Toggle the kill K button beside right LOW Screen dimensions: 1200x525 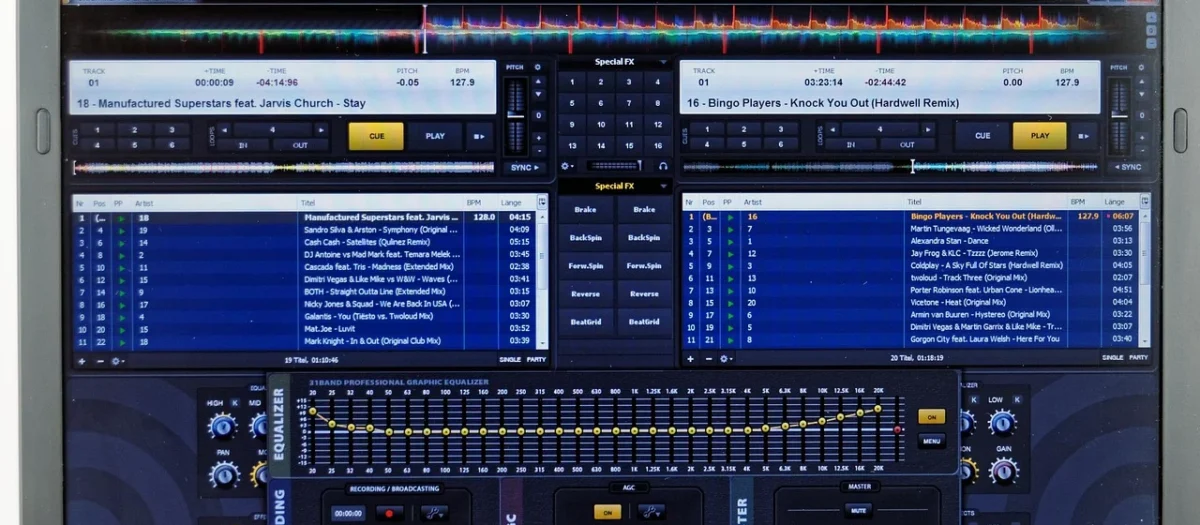pos(1018,399)
